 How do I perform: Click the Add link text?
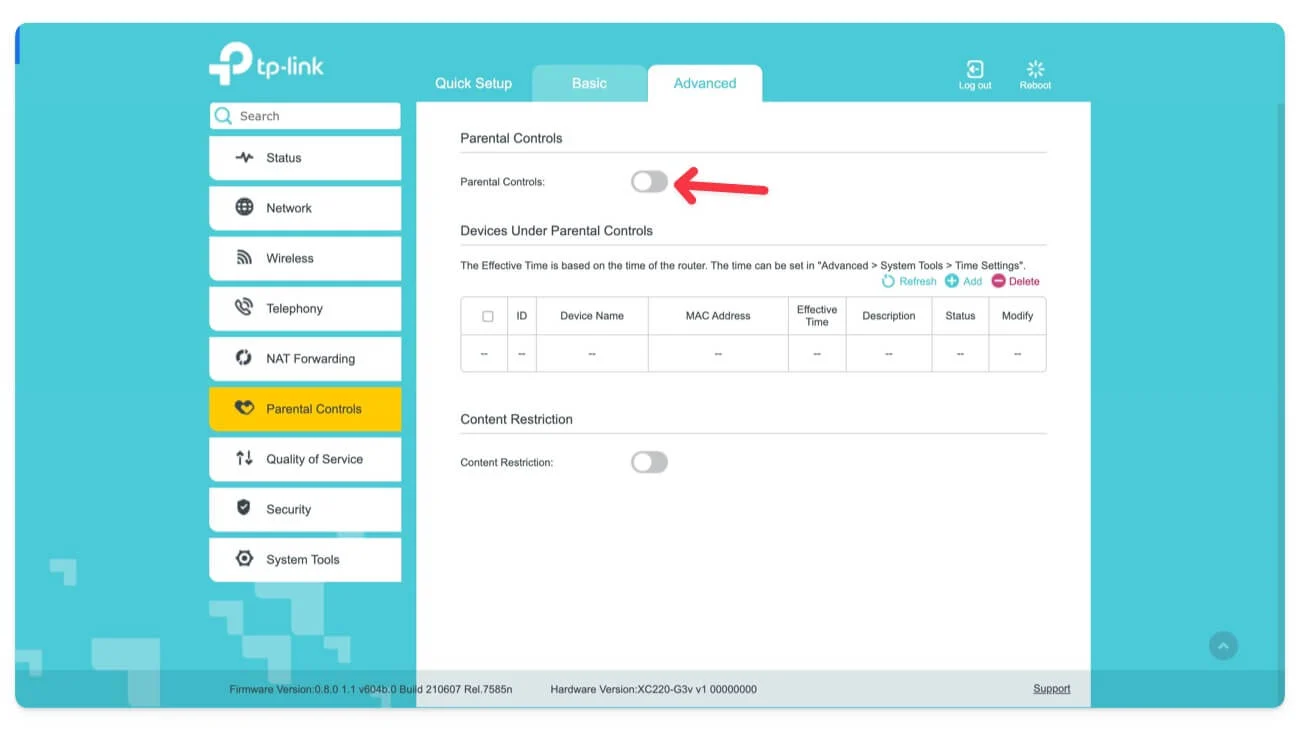click(972, 281)
